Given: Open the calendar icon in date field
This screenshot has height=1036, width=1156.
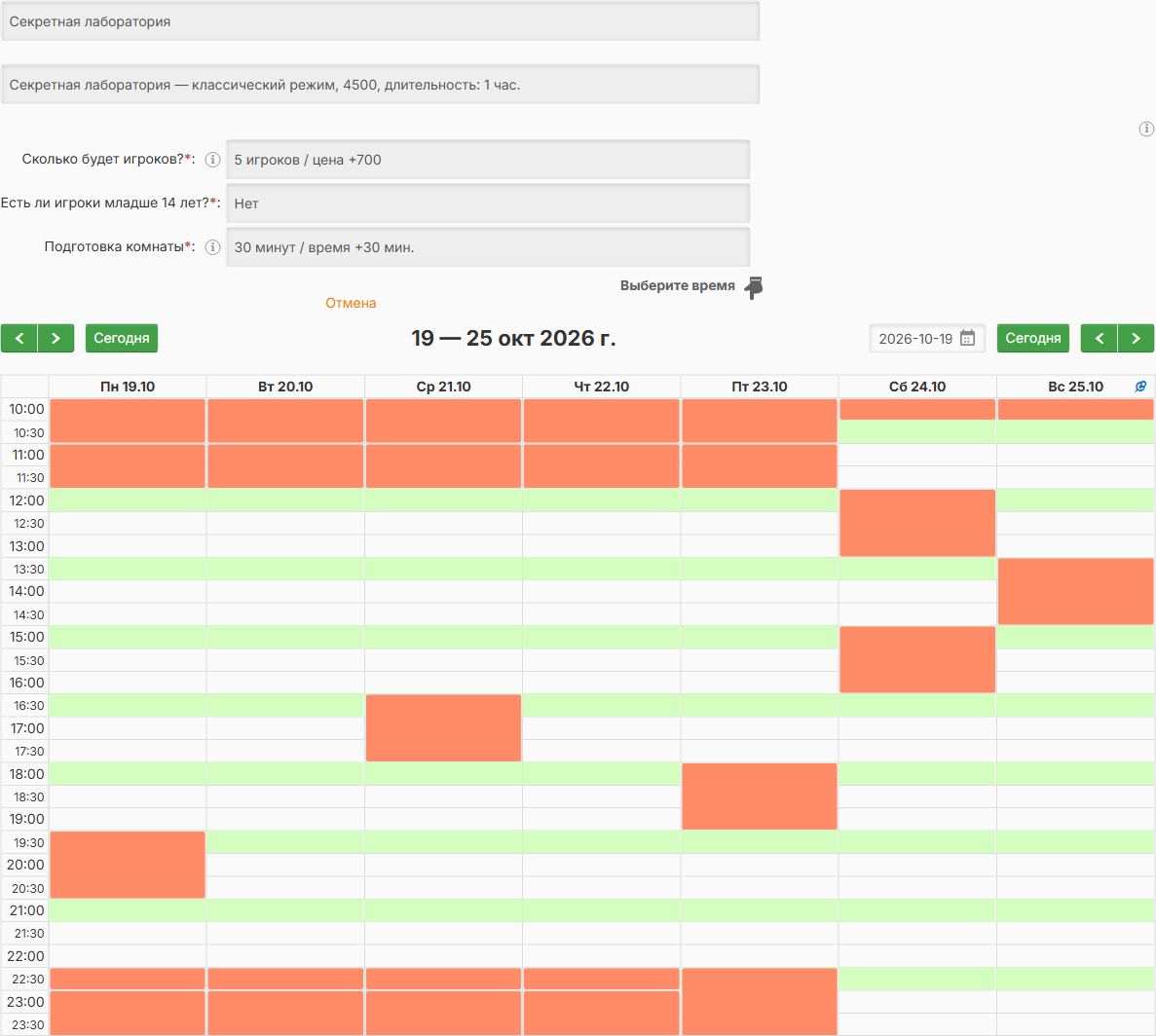Looking at the screenshot, I should coord(967,338).
